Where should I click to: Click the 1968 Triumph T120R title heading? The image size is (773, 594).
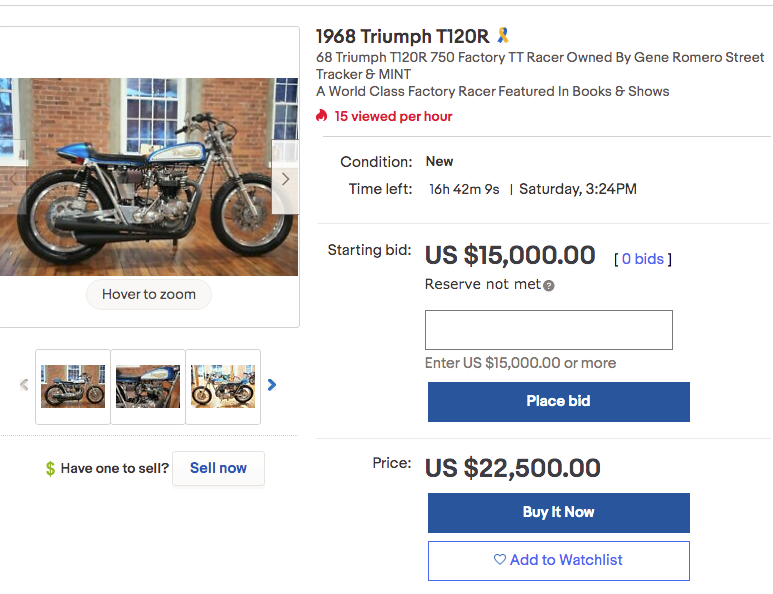[403, 37]
